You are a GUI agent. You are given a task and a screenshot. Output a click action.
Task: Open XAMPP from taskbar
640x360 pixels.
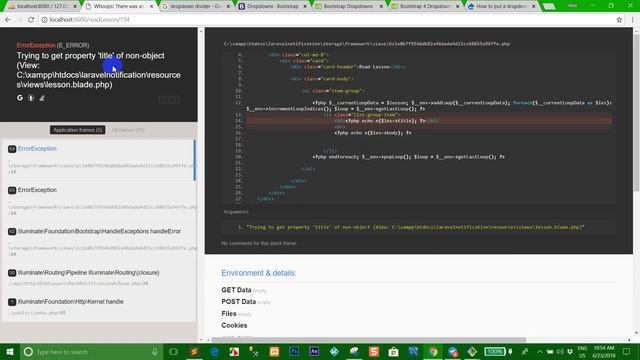(x=274, y=351)
